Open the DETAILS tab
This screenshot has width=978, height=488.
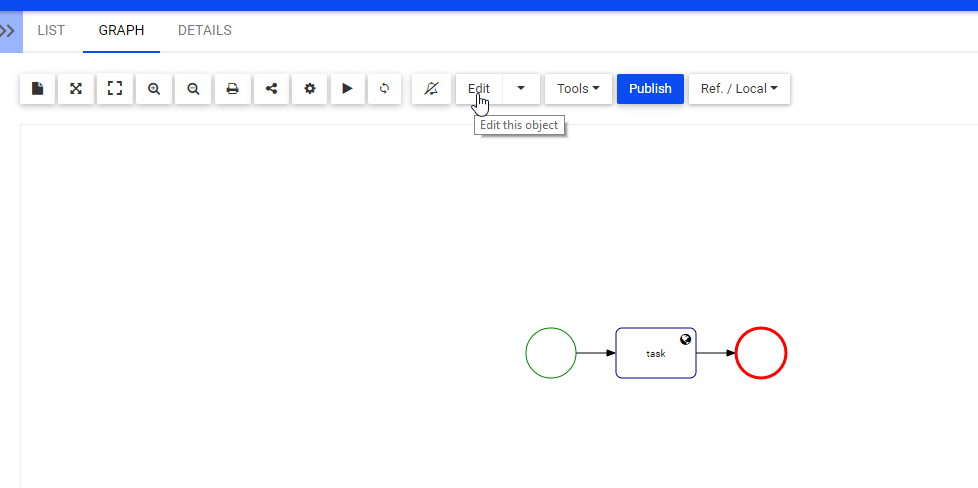pyautogui.click(x=205, y=31)
